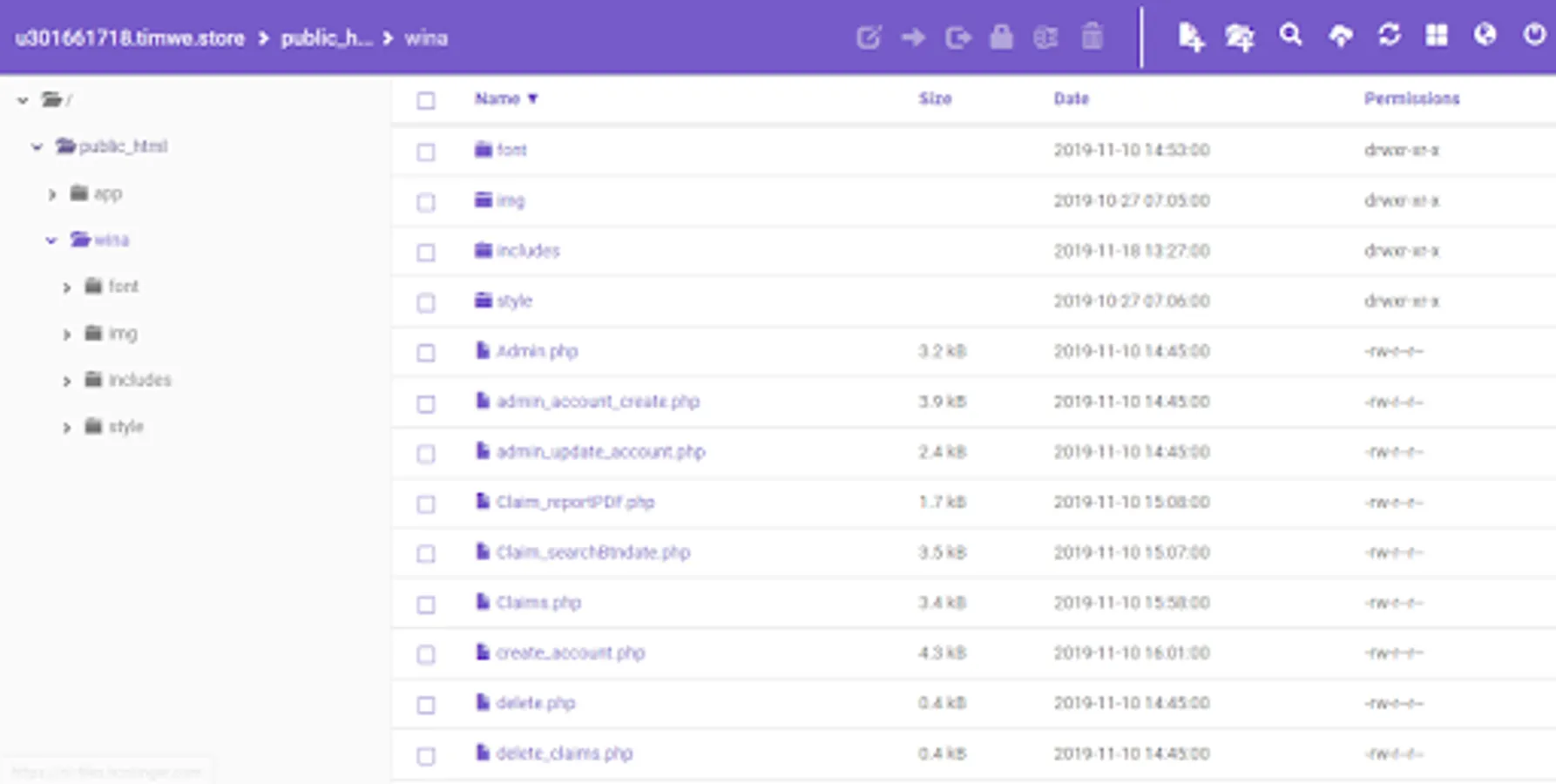Image resolution: width=1556 pixels, height=784 pixels.
Task: Check the checkbox next to Admin.php
Action: coord(425,353)
